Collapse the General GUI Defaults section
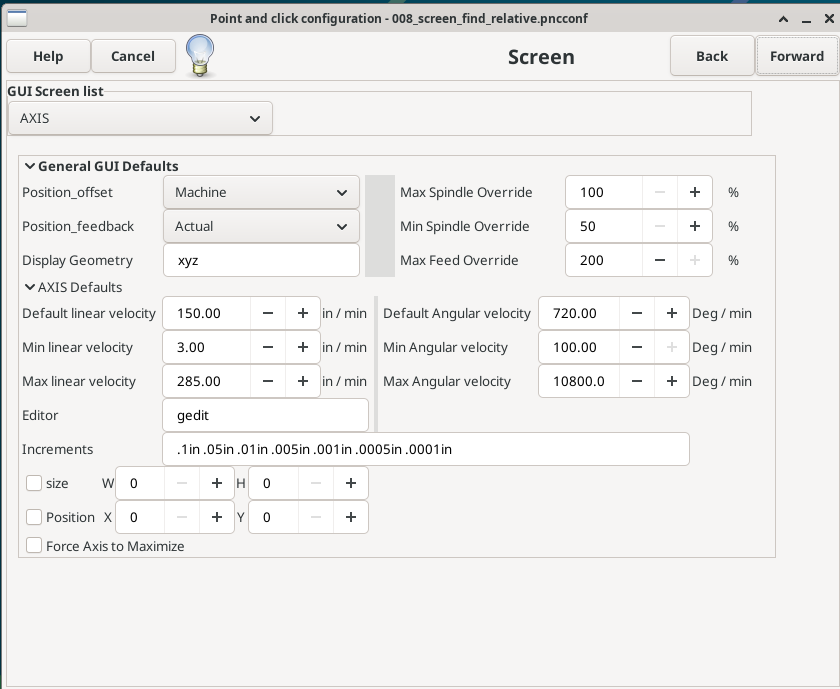The height and width of the screenshot is (689, 840). click(30, 166)
